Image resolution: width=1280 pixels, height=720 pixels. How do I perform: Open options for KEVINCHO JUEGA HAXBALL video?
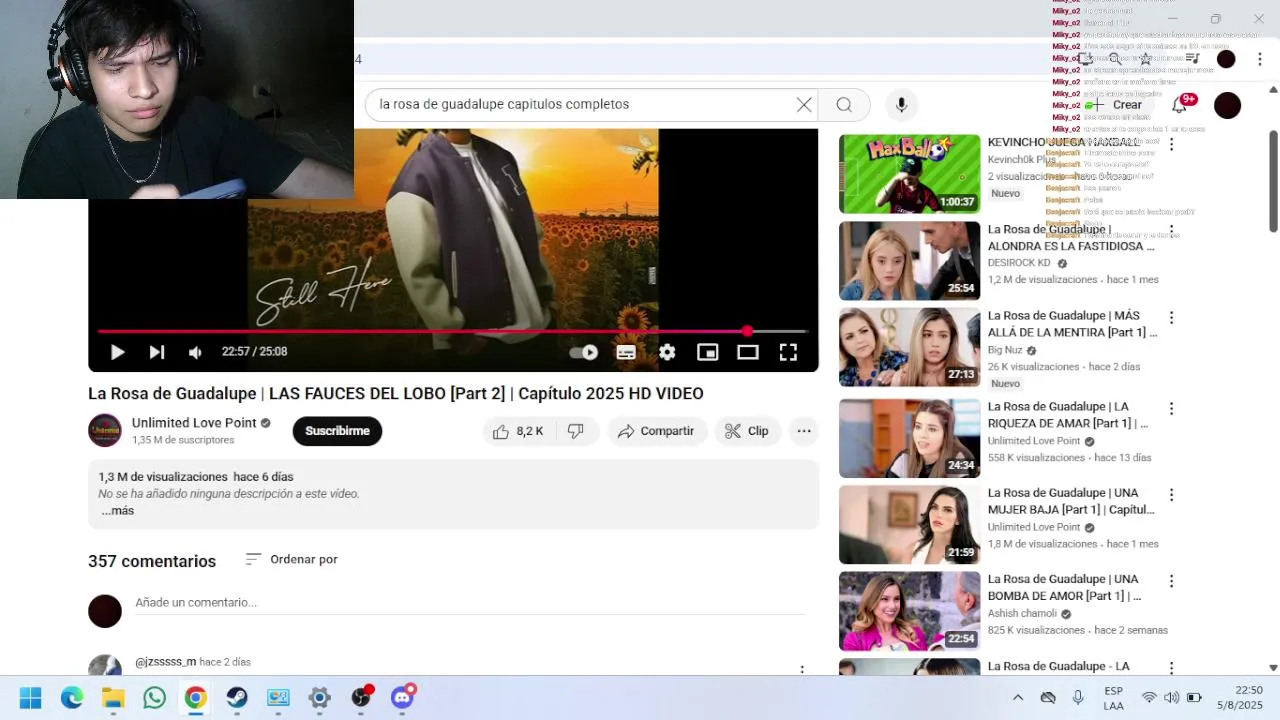coord(1171,145)
